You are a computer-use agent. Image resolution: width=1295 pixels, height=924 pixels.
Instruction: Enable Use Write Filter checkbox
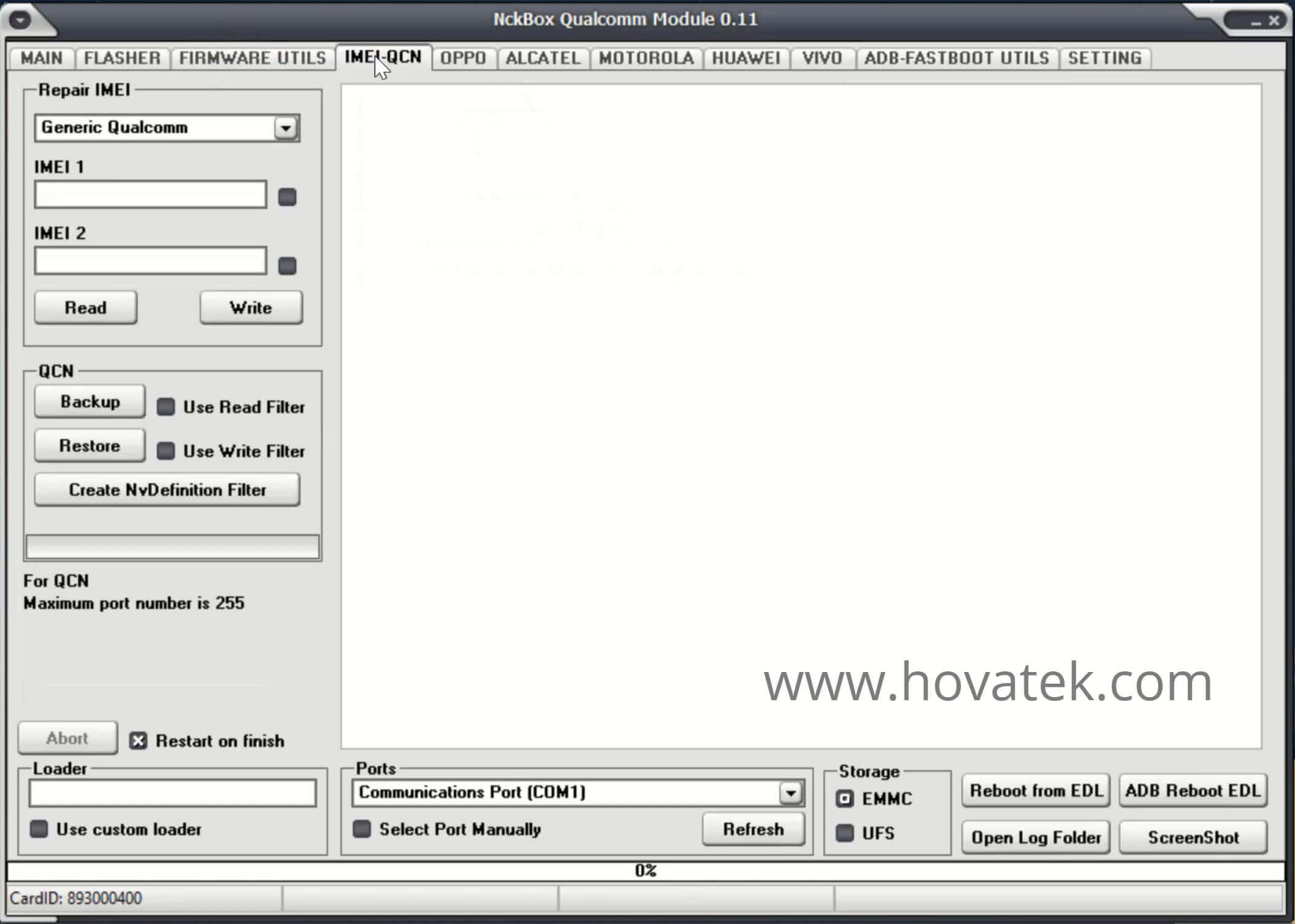coord(166,451)
